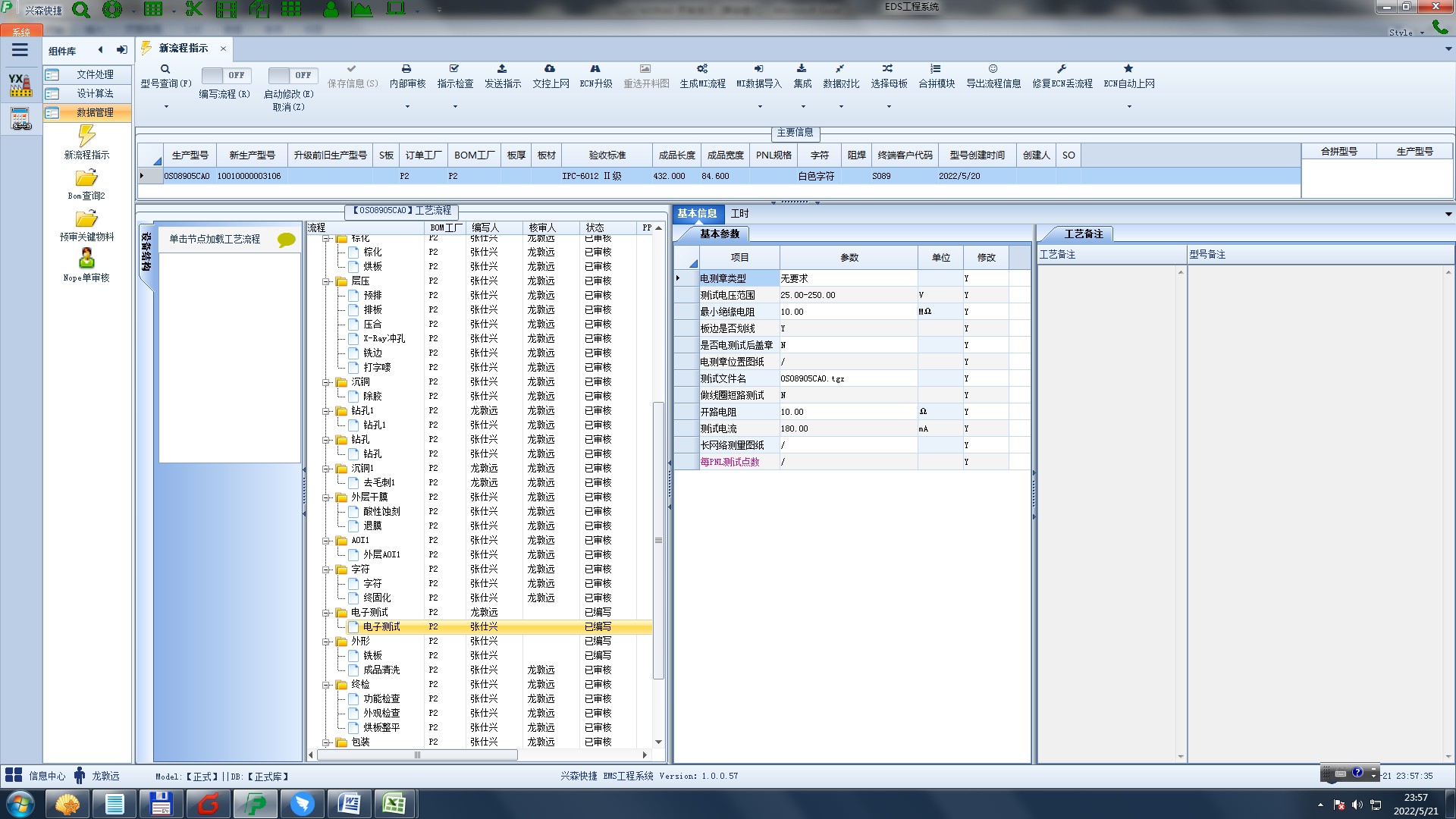The width and height of the screenshot is (1456, 819).
Task: Click the 内部审核 print icon
Action: (406, 69)
